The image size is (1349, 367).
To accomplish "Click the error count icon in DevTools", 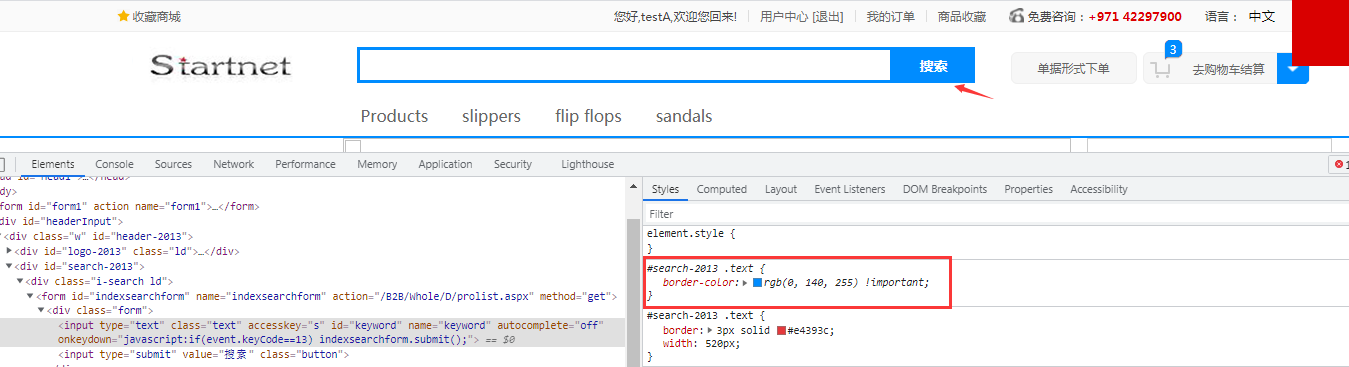I will [x=1339, y=164].
